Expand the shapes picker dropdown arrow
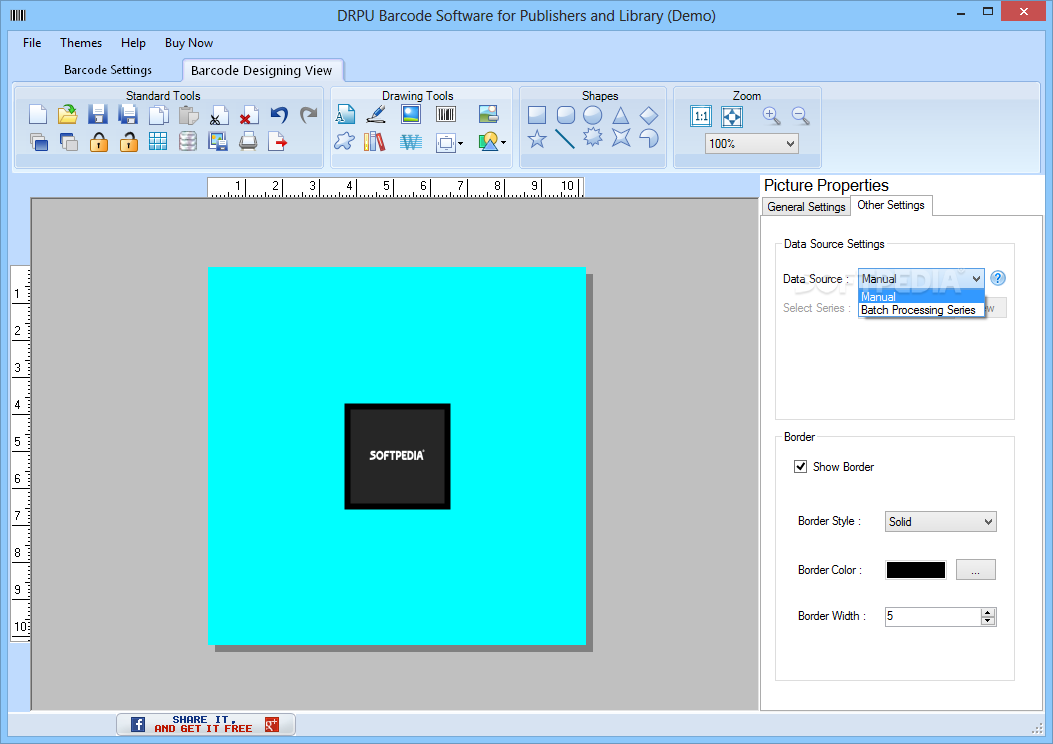 pyautogui.click(x=504, y=142)
